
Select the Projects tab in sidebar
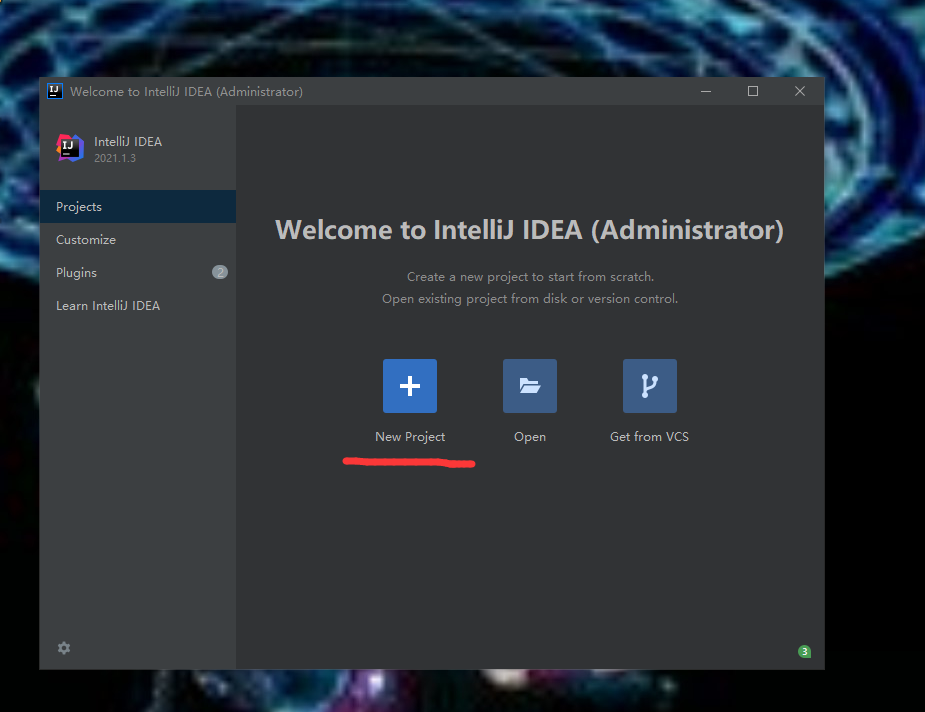[137, 206]
